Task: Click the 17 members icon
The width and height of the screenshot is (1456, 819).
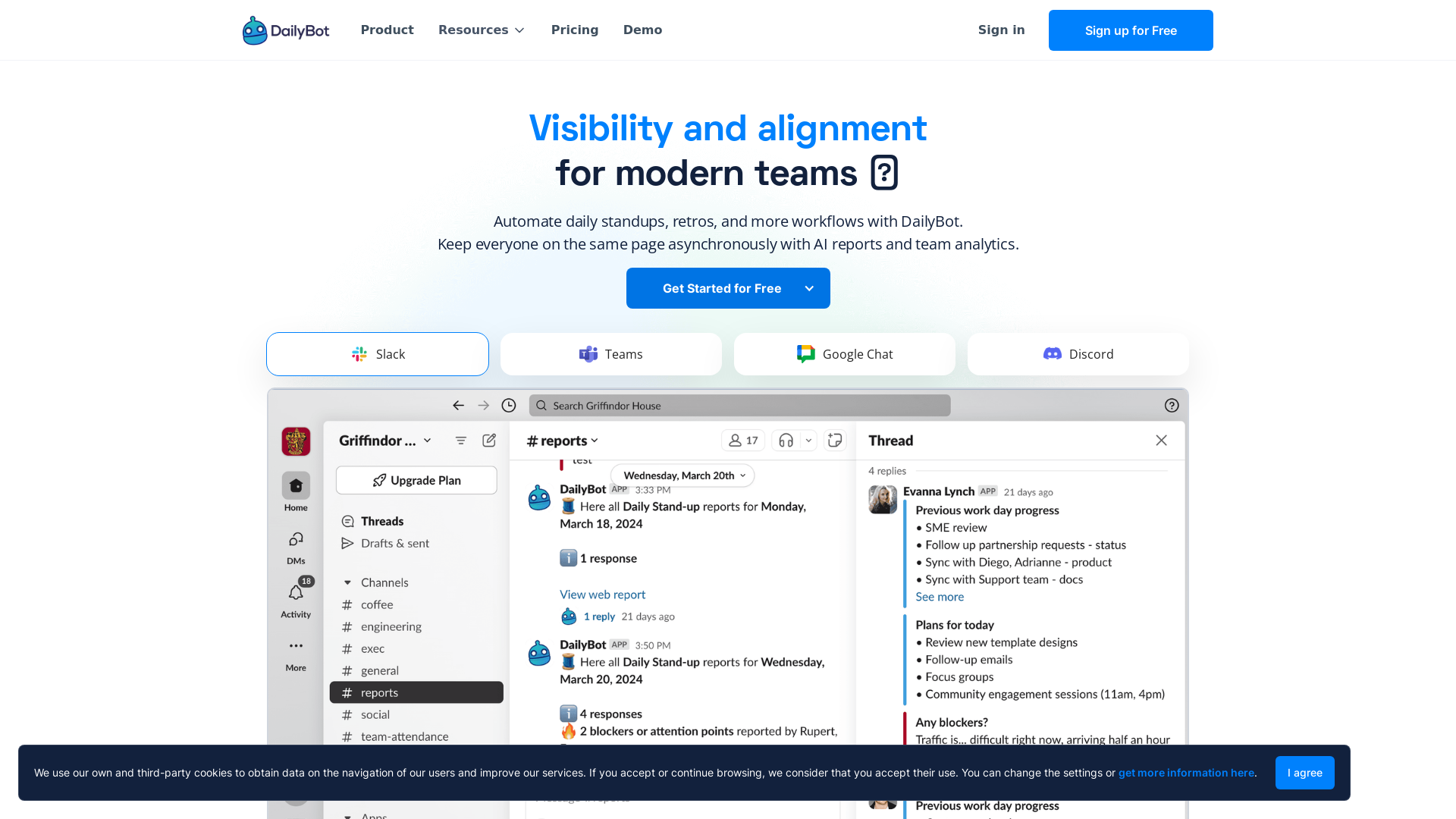Action: coord(743,441)
